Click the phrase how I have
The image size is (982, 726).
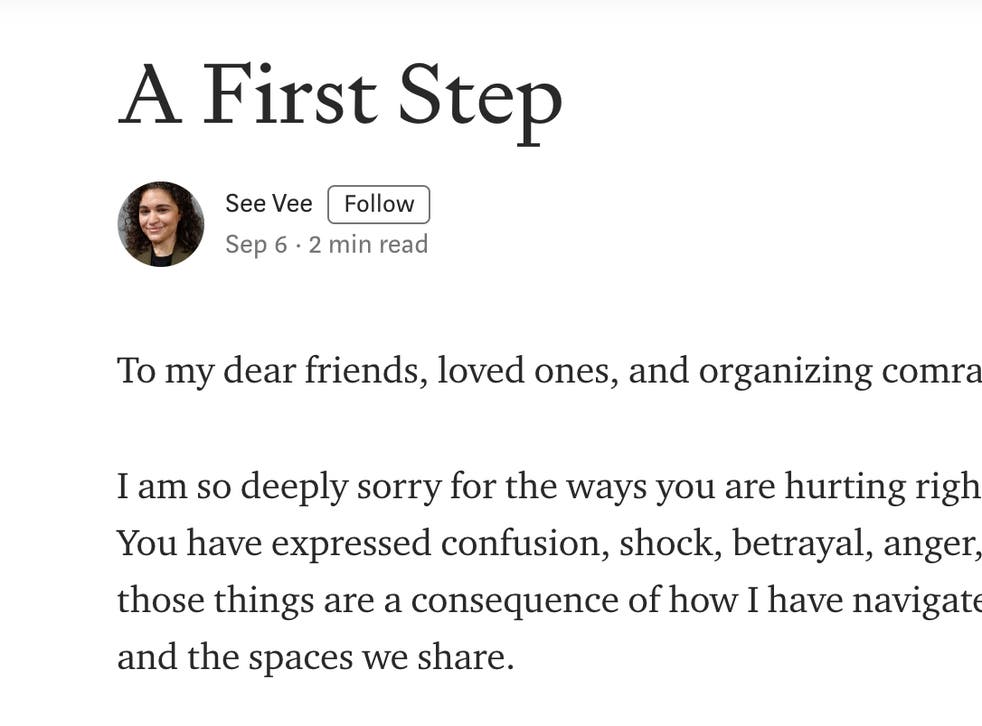tap(738, 600)
